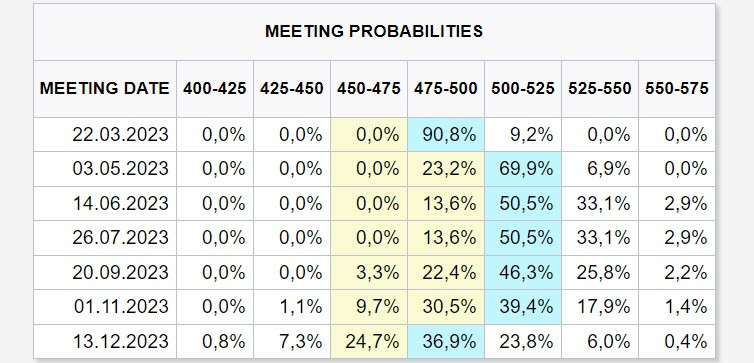Click the 46,3% cell for 20.09.2023
This screenshot has height=363, width=754.
(523, 273)
